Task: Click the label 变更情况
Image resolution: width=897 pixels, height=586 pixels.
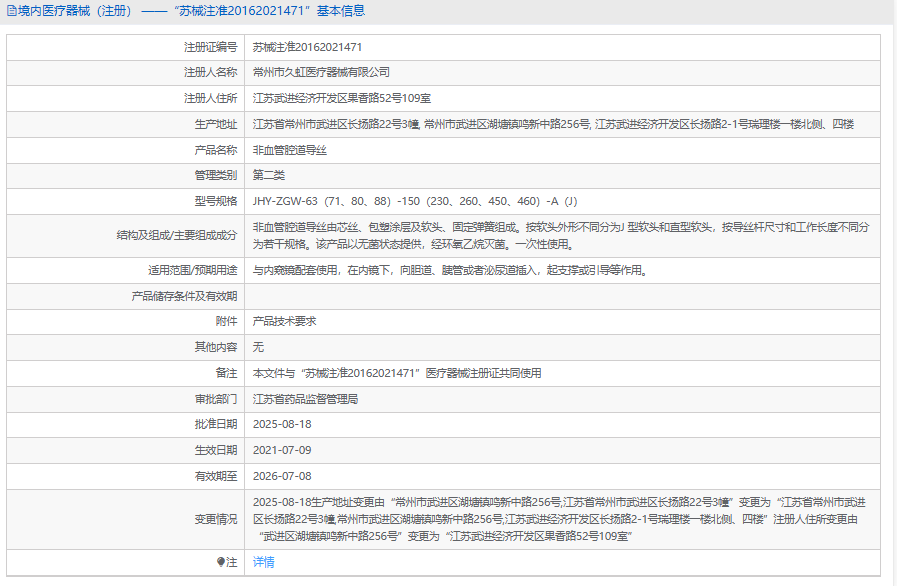Action: [216, 519]
